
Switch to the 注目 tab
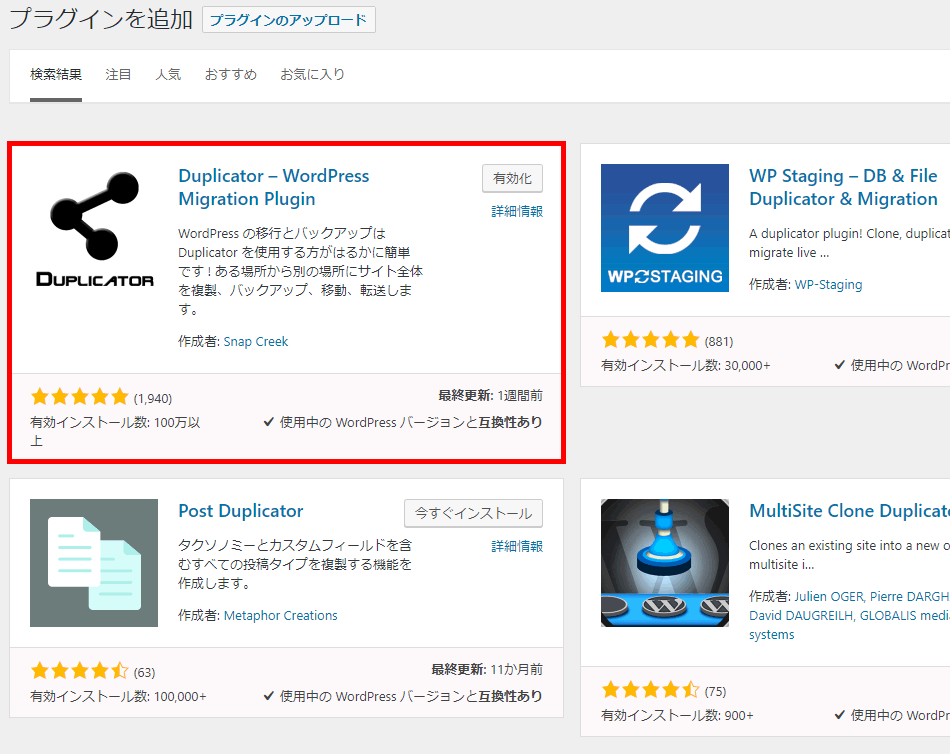click(x=118, y=75)
